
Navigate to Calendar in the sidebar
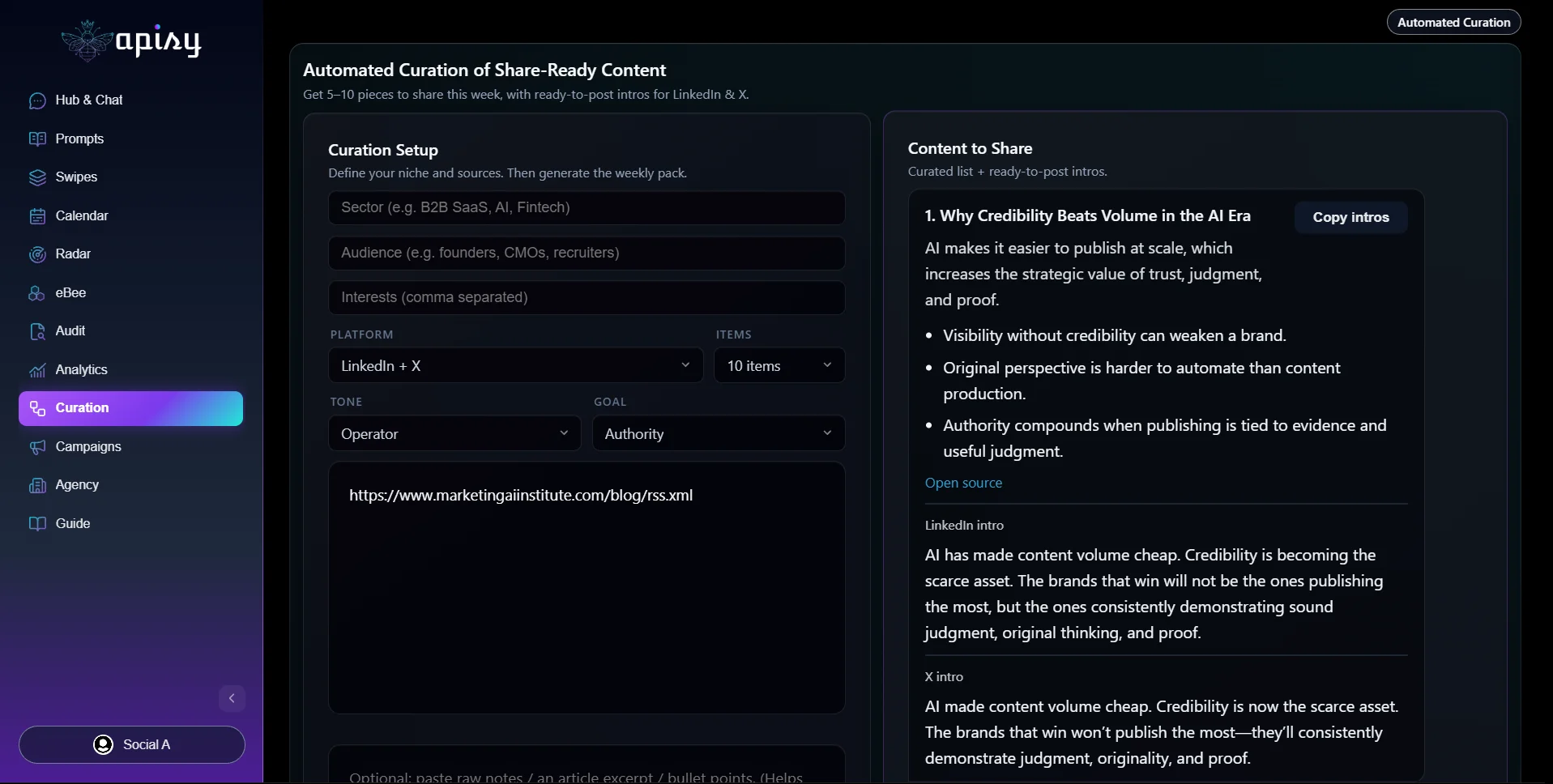pos(130,215)
